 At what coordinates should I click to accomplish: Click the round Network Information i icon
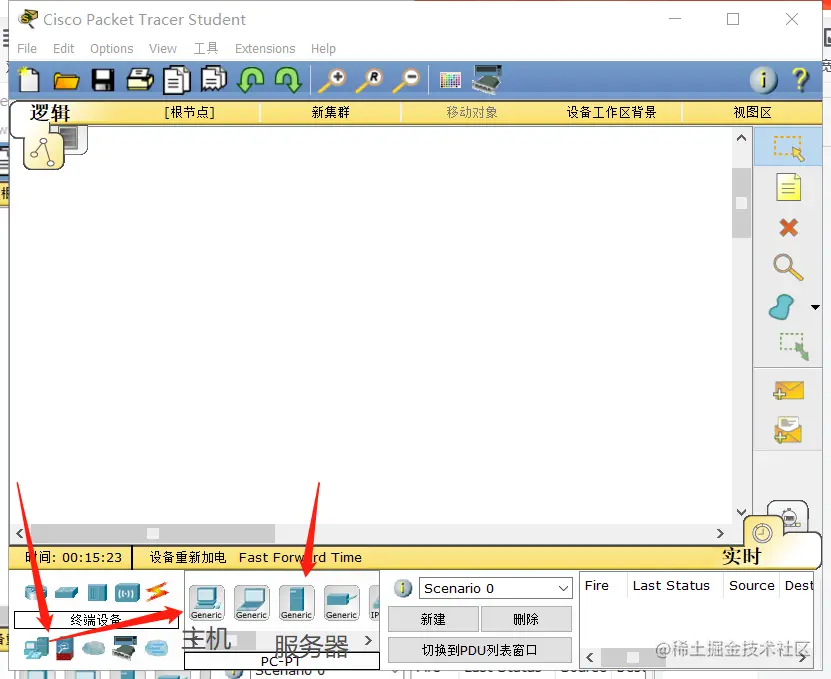[763, 80]
